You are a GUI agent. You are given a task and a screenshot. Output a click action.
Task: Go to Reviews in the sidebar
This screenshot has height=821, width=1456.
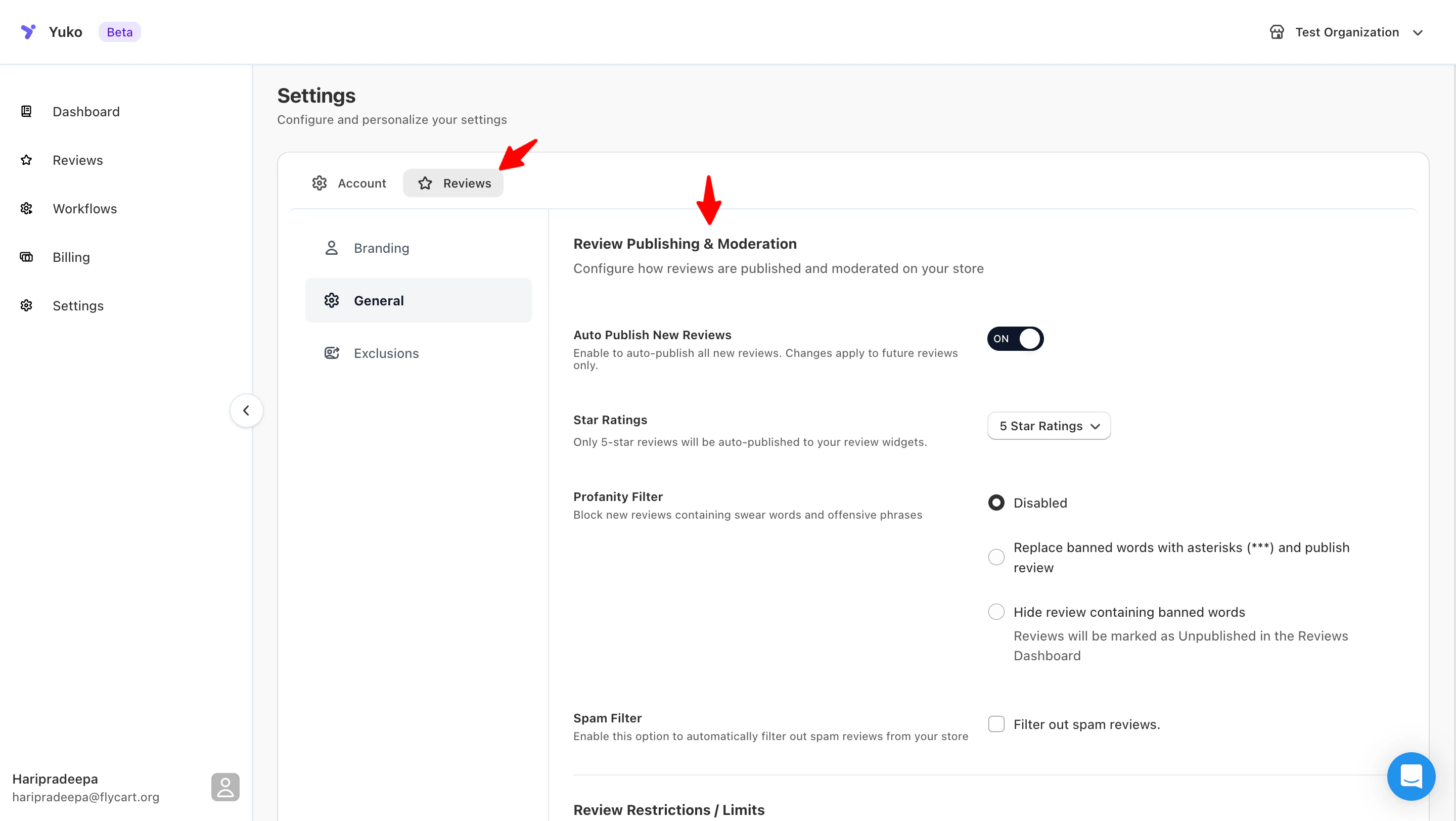click(x=77, y=160)
